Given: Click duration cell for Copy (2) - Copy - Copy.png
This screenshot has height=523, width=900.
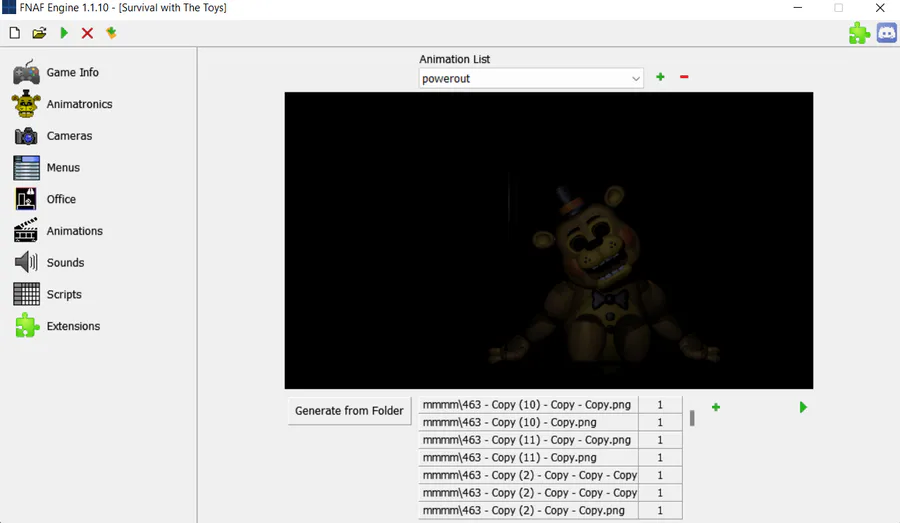Looking at the screenshot, I should [x=660, y=510].
